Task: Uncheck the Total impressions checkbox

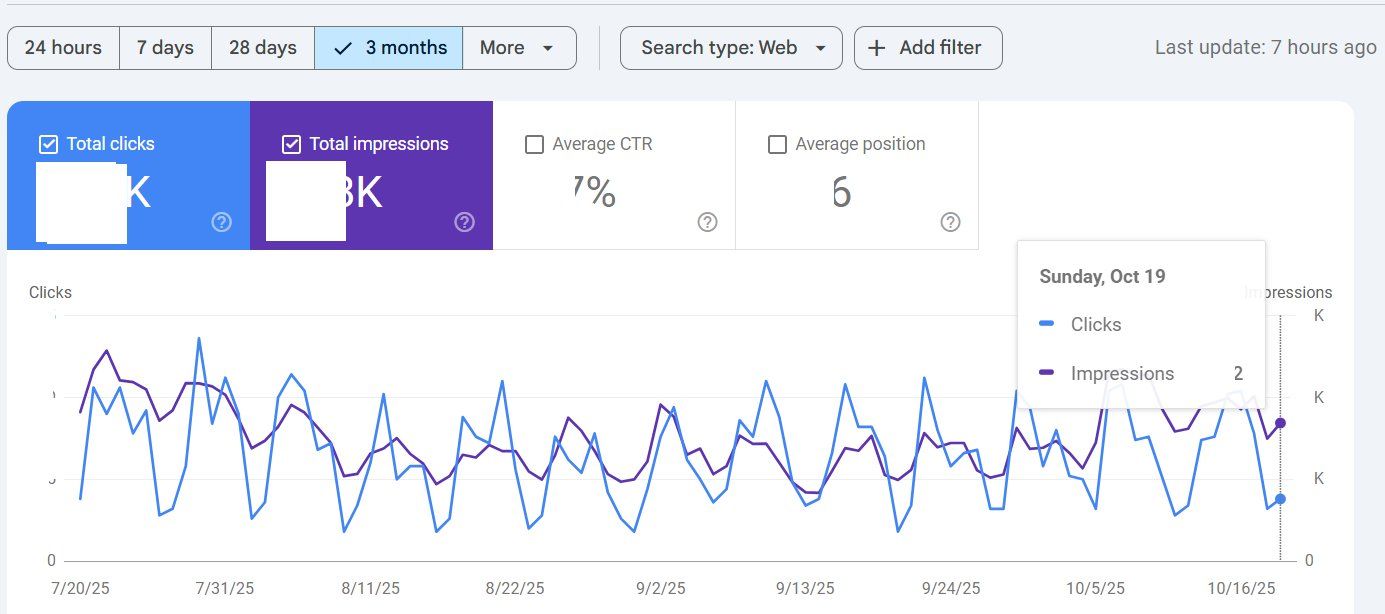Action: click(291, 143)
